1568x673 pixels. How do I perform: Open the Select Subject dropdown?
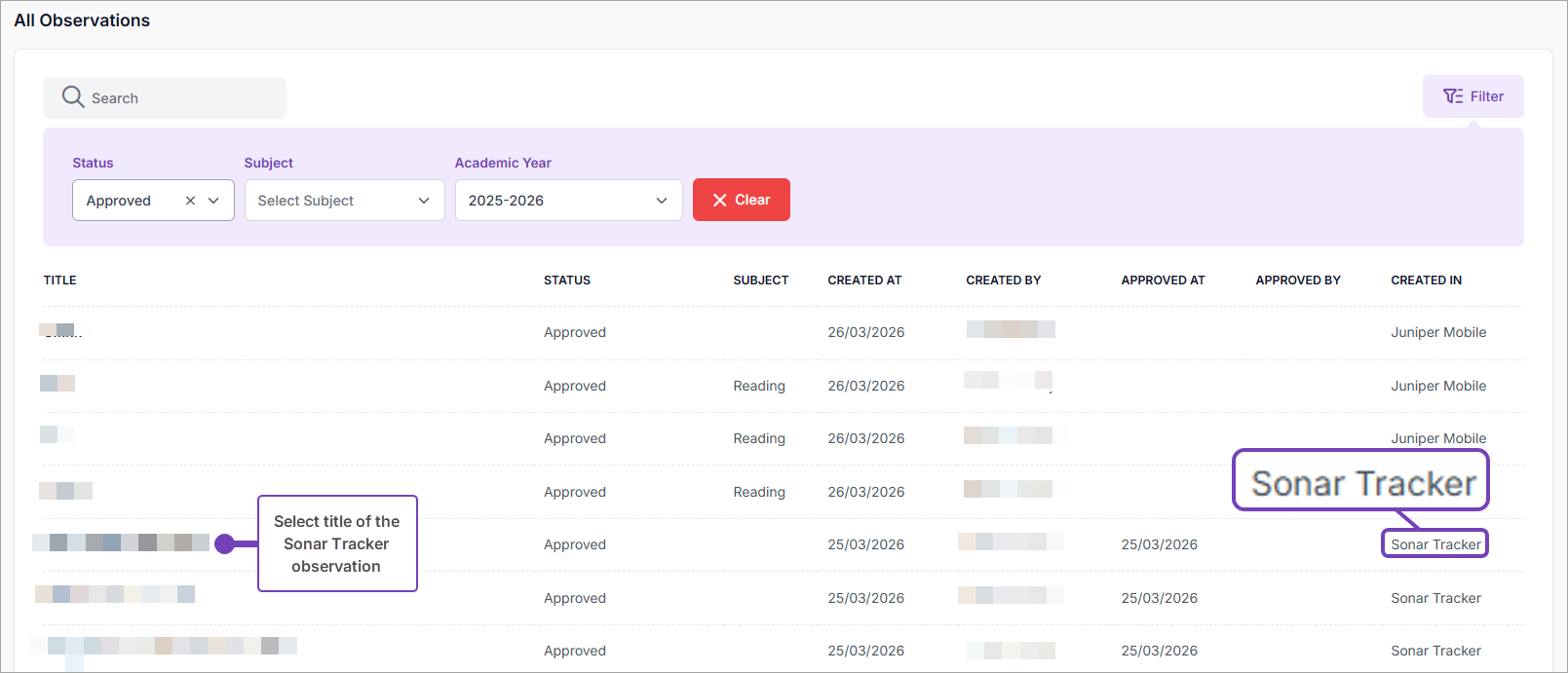(344, 201)
